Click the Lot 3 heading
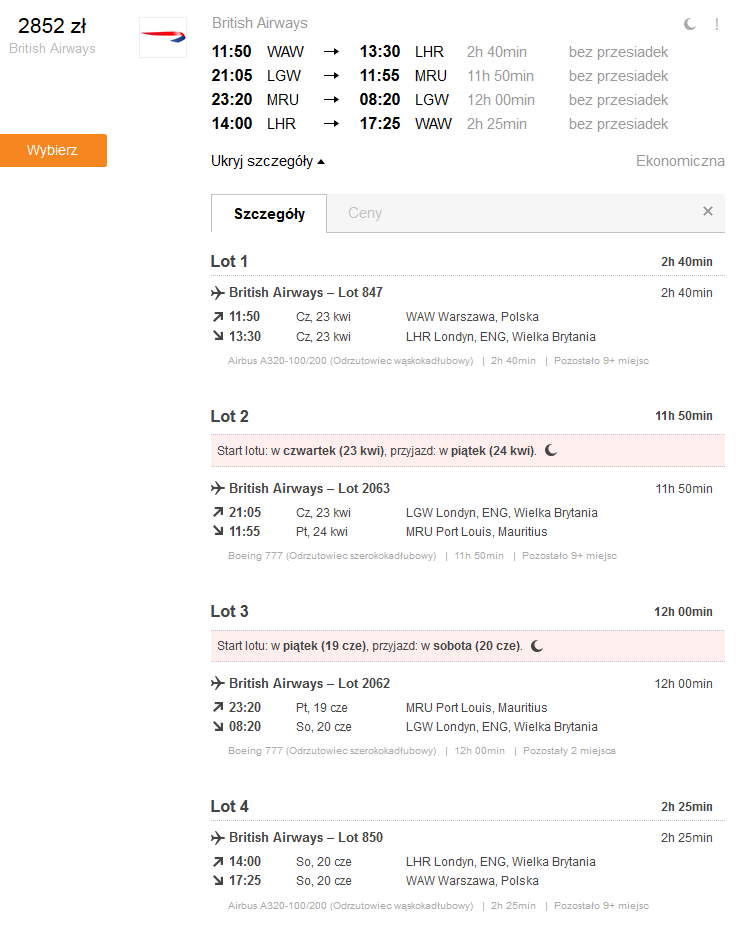The width and height of the screenshot is (742, 934). coord(229,612)
